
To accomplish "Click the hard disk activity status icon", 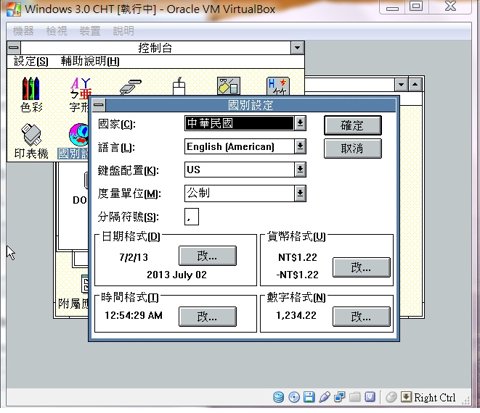I will point(278,397).
